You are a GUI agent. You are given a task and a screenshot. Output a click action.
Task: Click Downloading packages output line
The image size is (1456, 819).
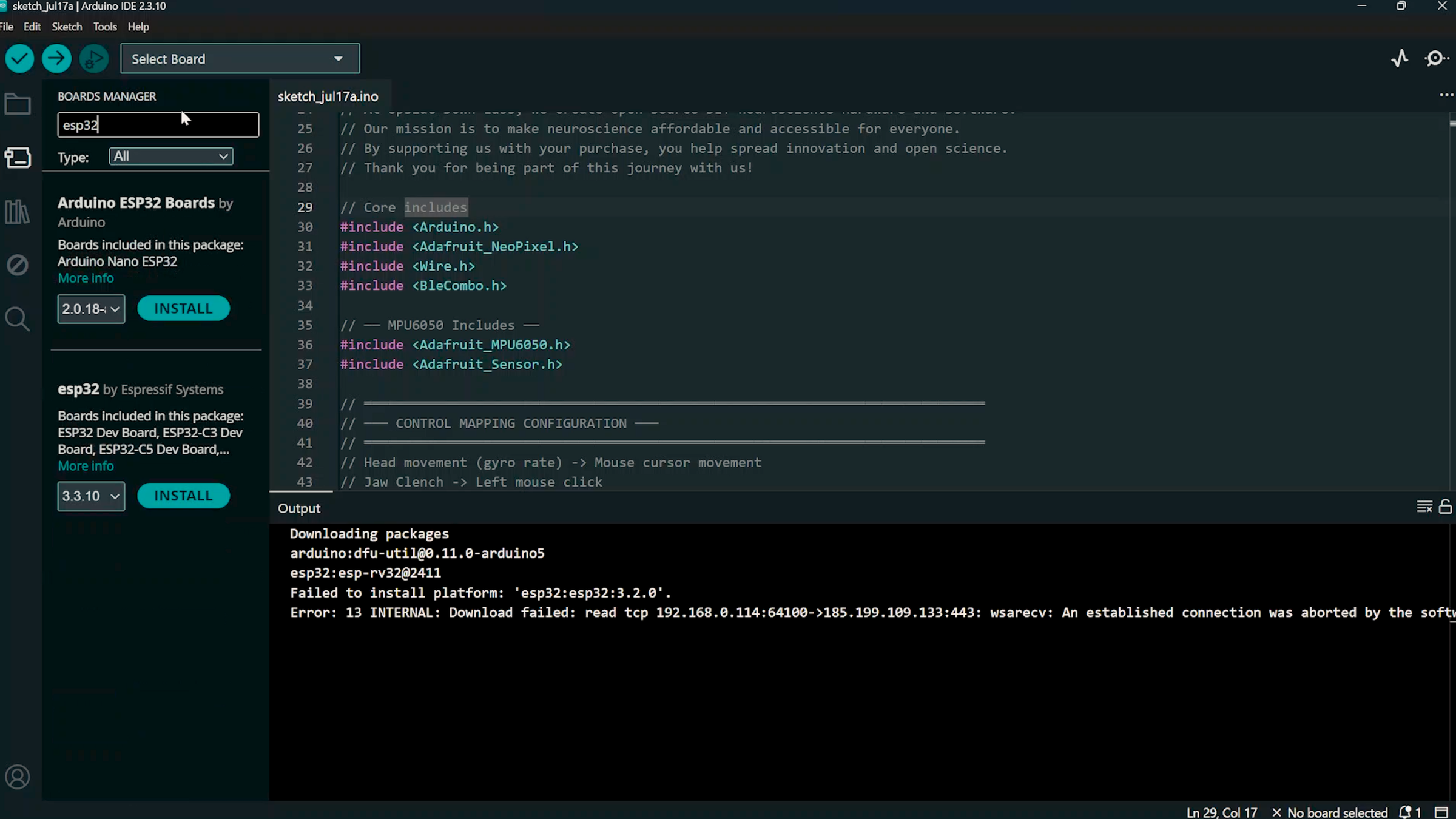(369, 534)
